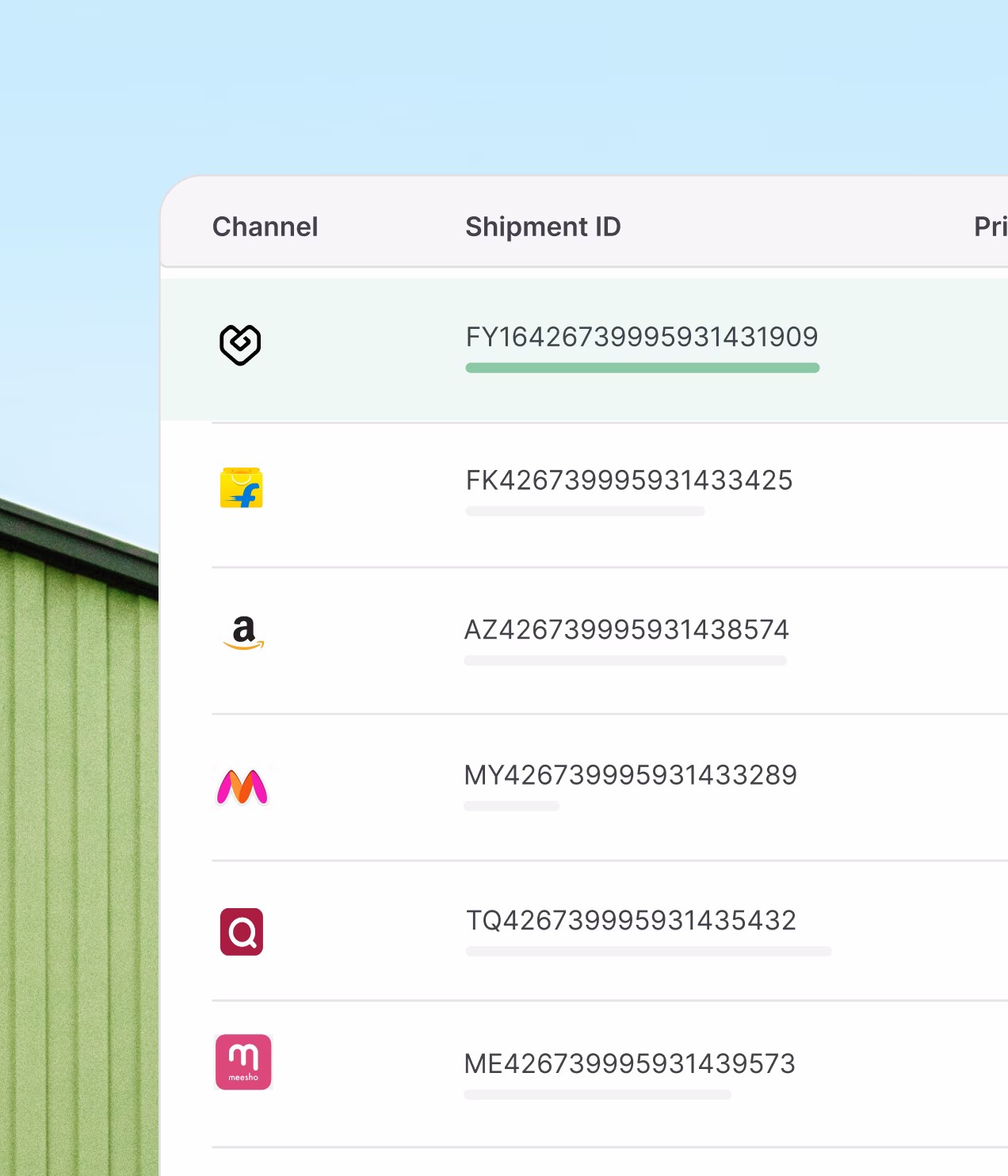Select shipment TQ426739995931435432
This screenshot has height=1176, width=1008.
[x=631, y=920]
